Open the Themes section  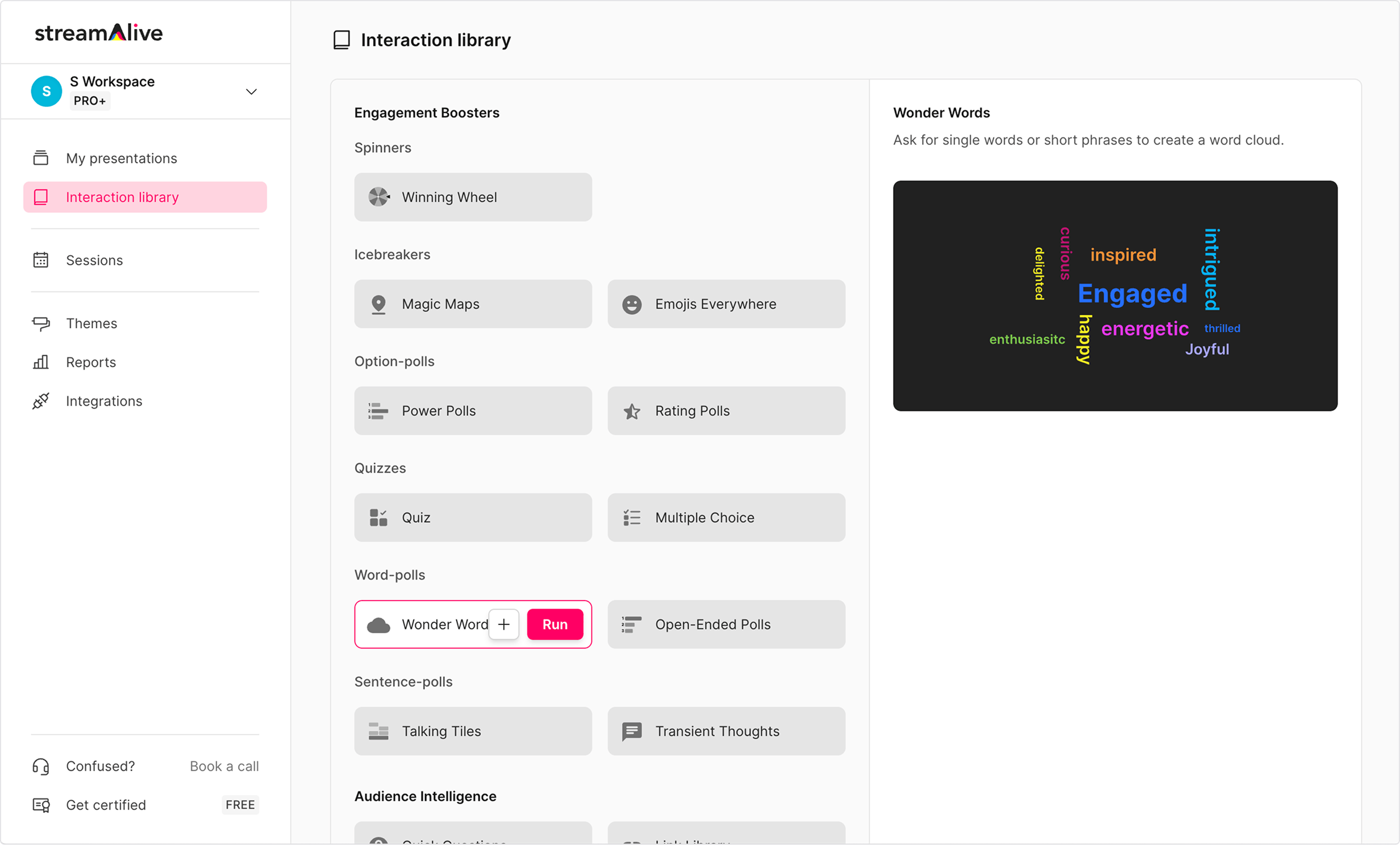(x=91, y=323)
